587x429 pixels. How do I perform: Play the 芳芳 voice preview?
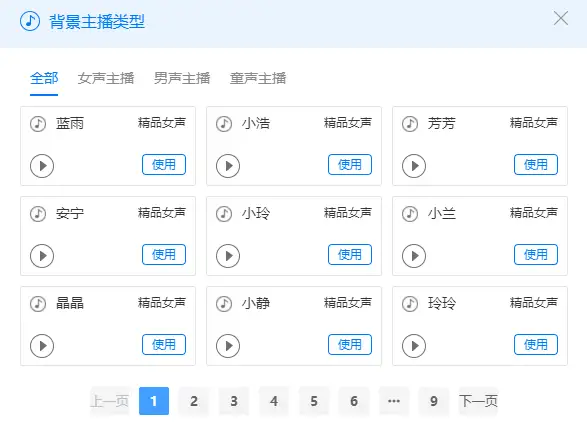414,166
